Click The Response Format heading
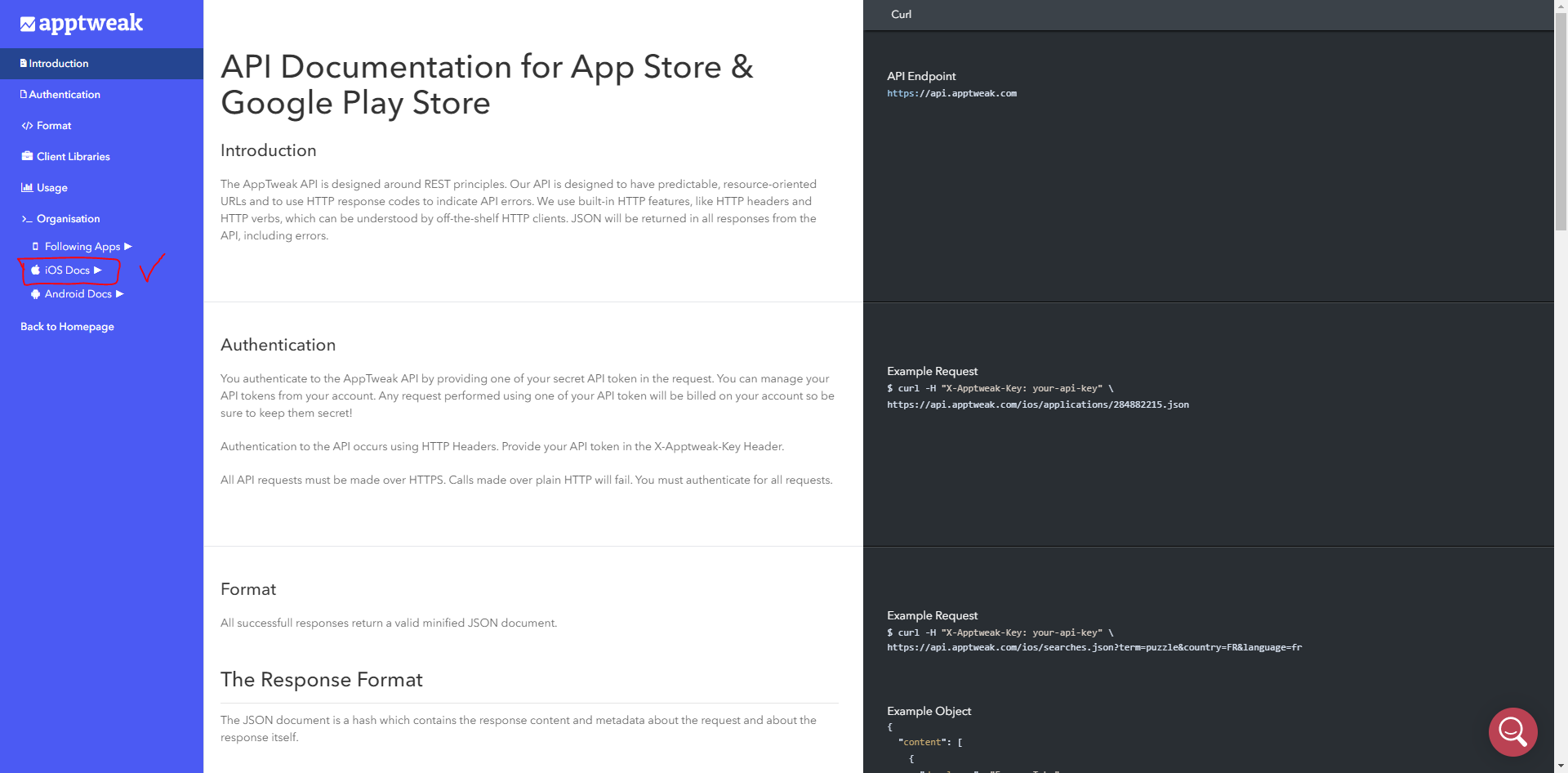Screen dimensions: 1568x773 click(x=321, y=680)
